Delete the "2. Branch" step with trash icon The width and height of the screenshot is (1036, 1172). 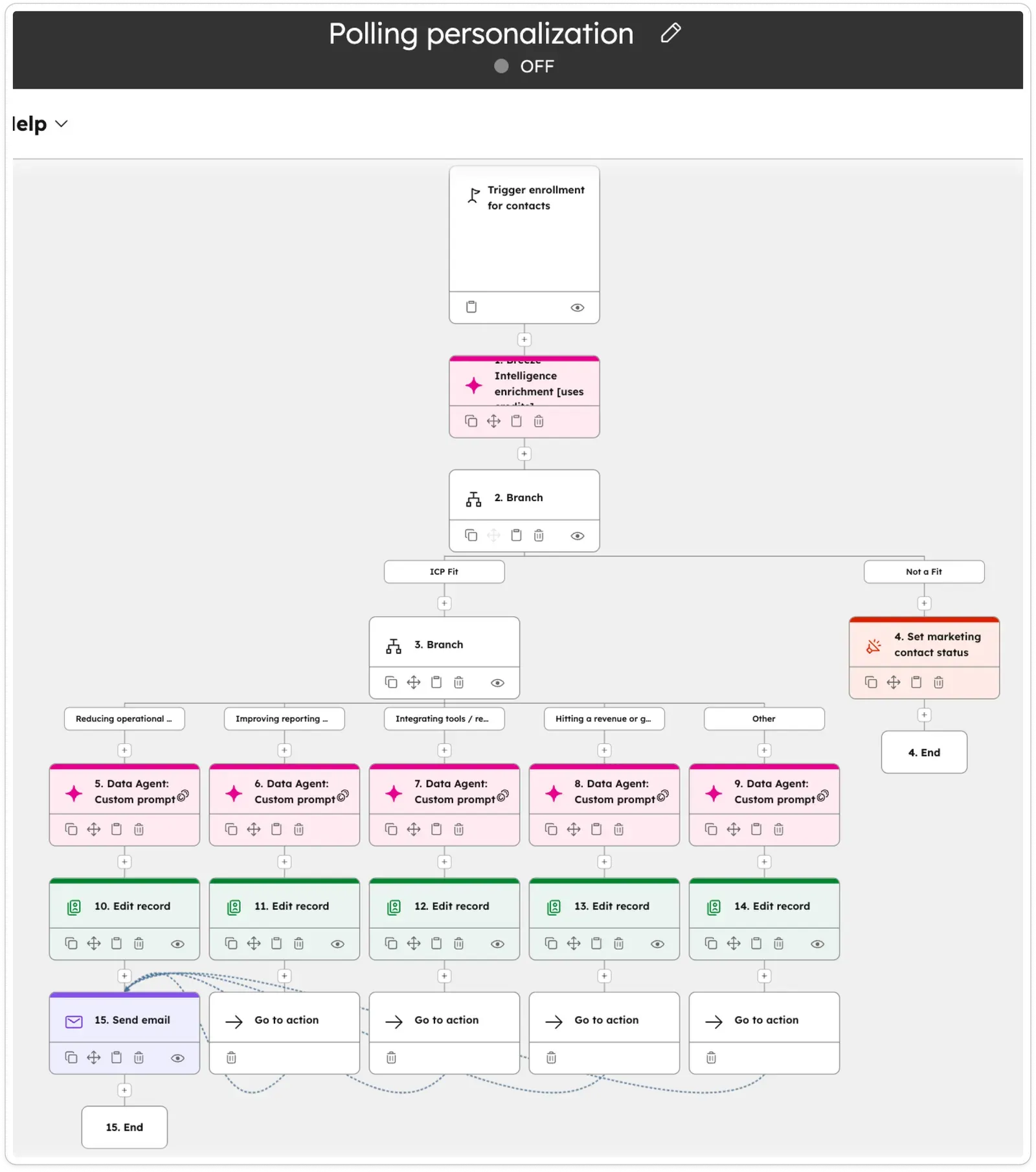[539, 535]
